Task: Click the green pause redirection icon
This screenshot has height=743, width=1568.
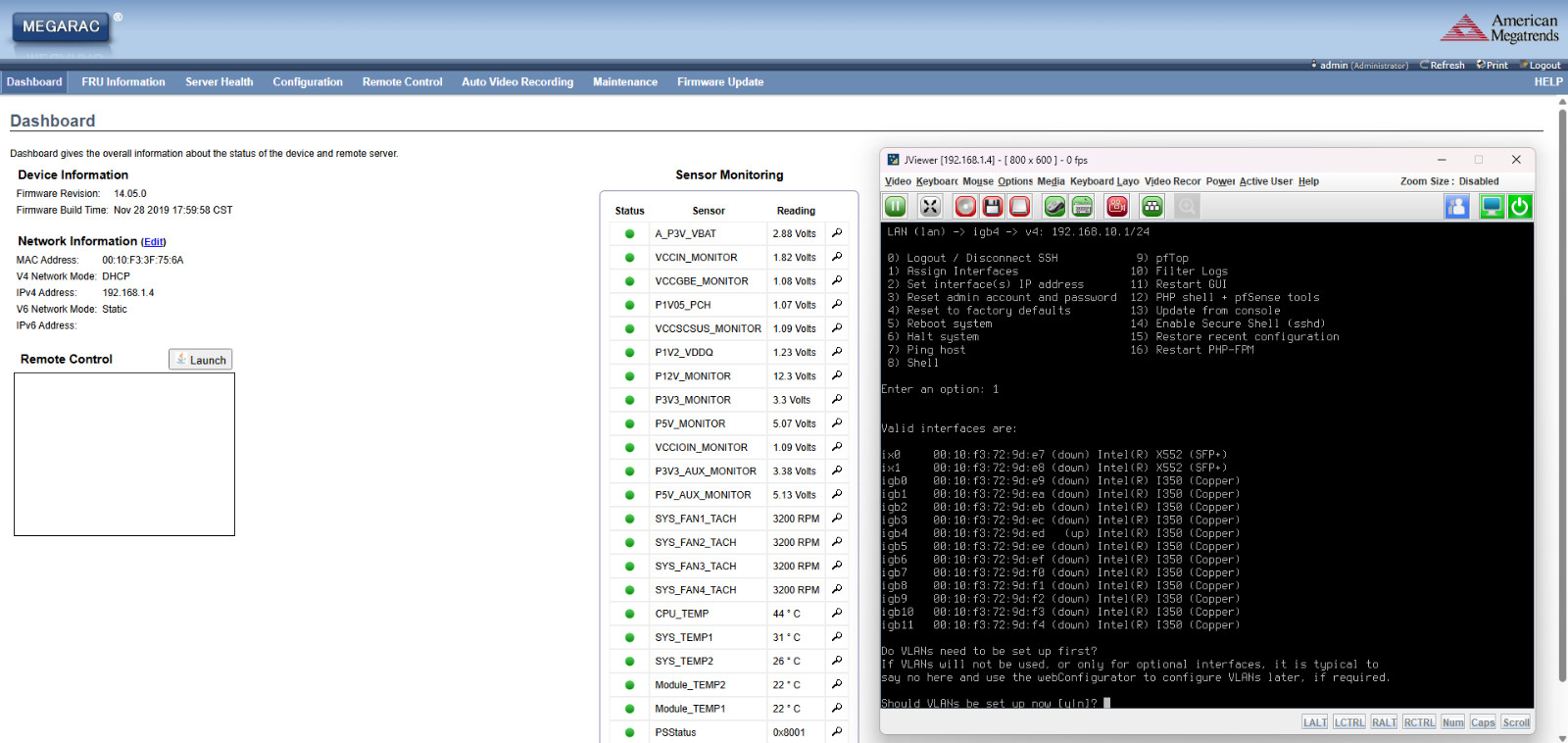Action: point(895,206)
